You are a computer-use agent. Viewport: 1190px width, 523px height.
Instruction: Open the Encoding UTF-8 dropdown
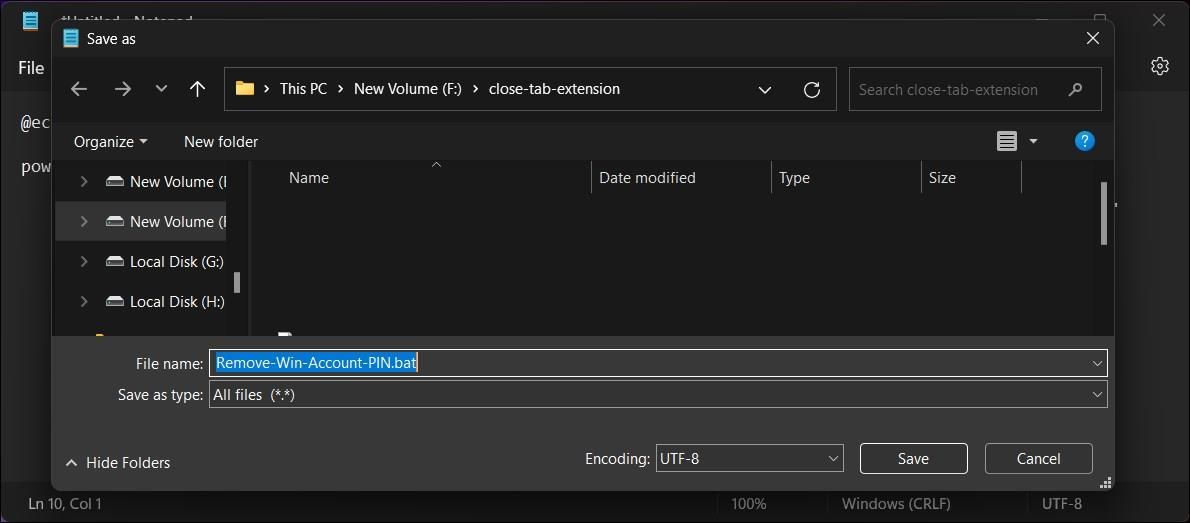750,458
